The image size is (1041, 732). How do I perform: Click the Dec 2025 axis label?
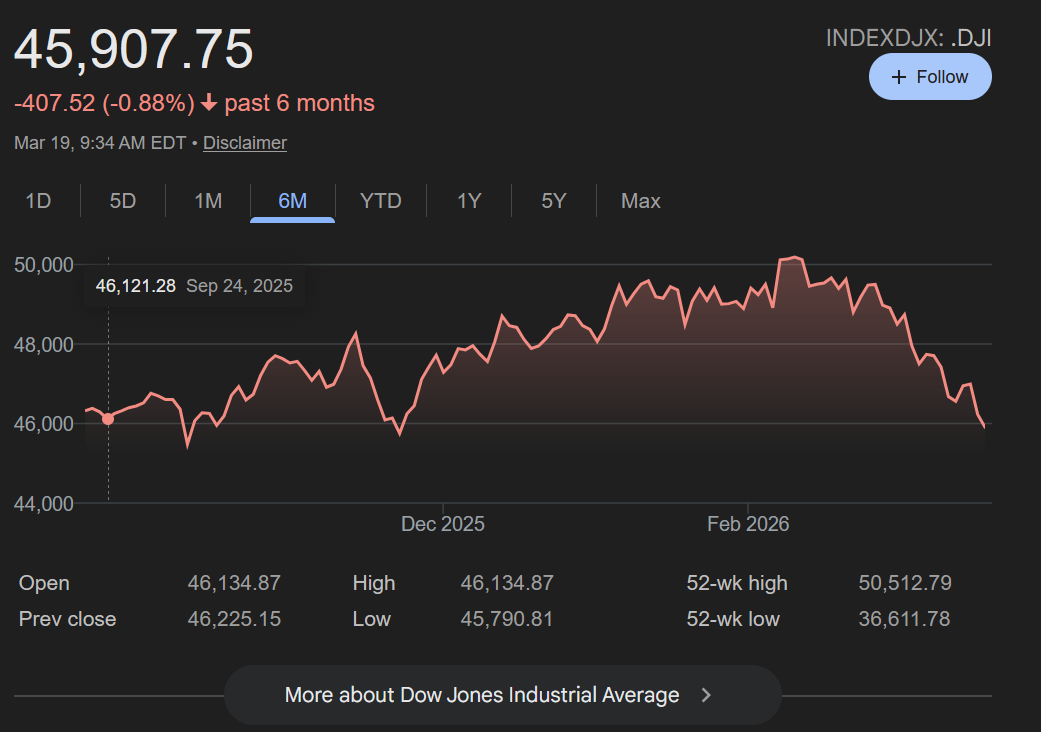click(x=443, y=524)
